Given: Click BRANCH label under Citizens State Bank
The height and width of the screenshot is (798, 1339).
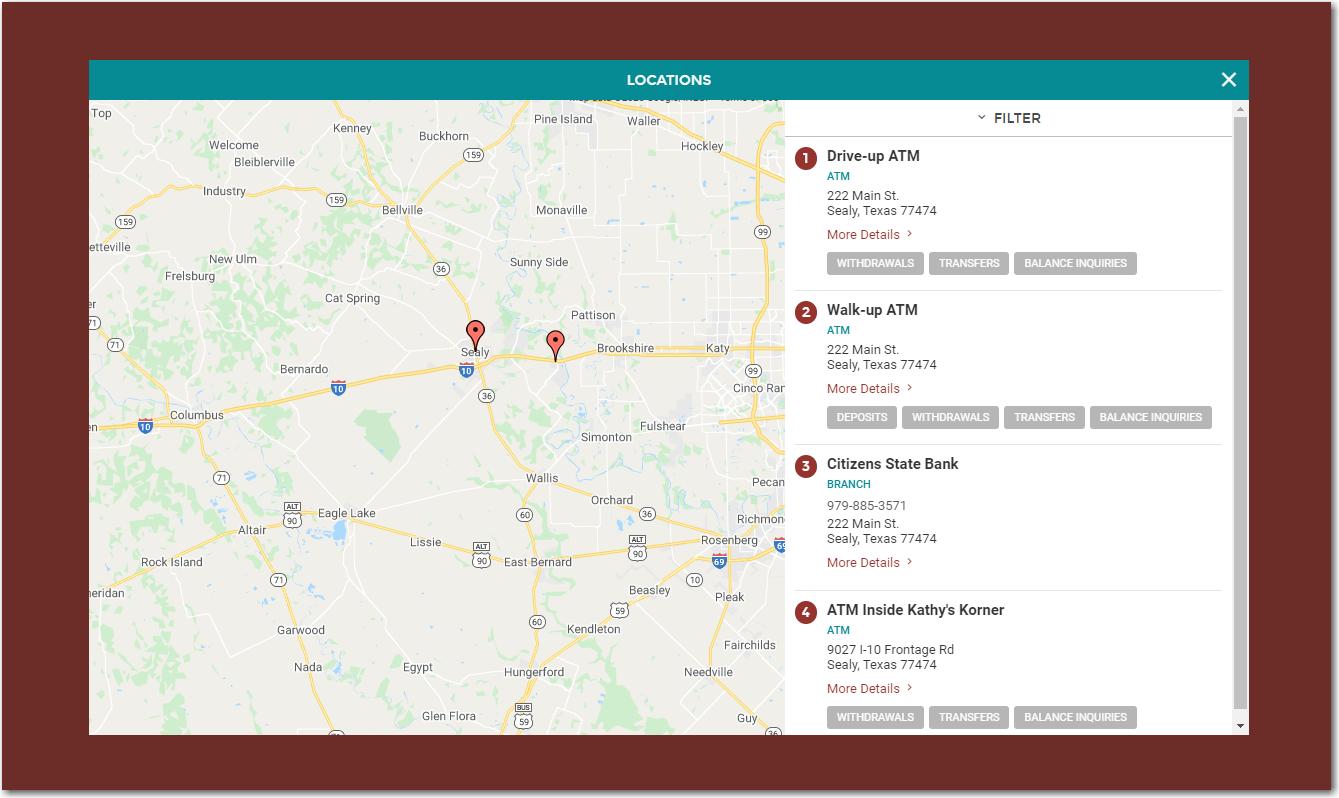Looking at the screenshot, I should pyautogui.click(x=849, y=484).
